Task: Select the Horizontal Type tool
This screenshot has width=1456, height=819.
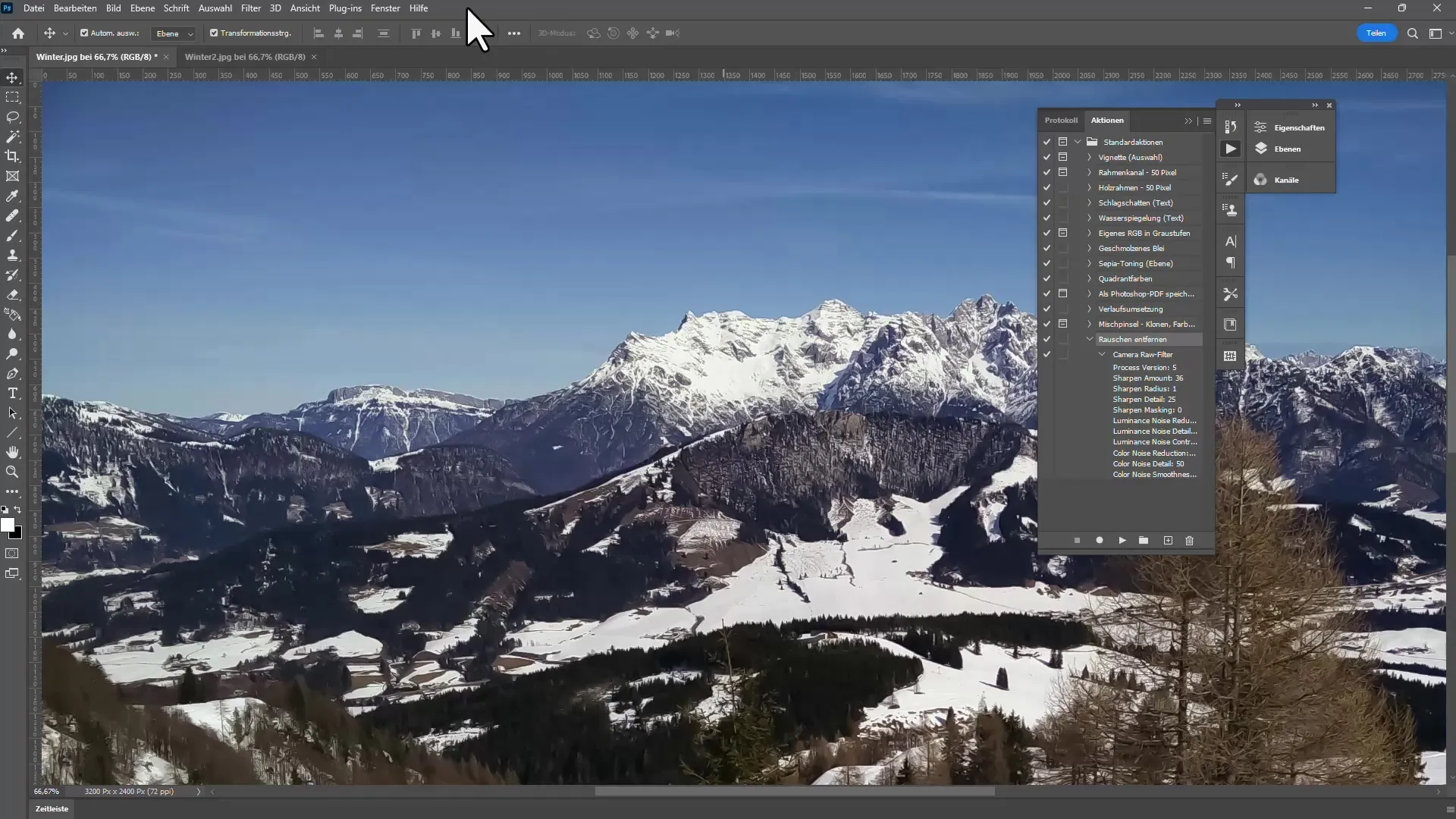Action: [x=13, y=394]
